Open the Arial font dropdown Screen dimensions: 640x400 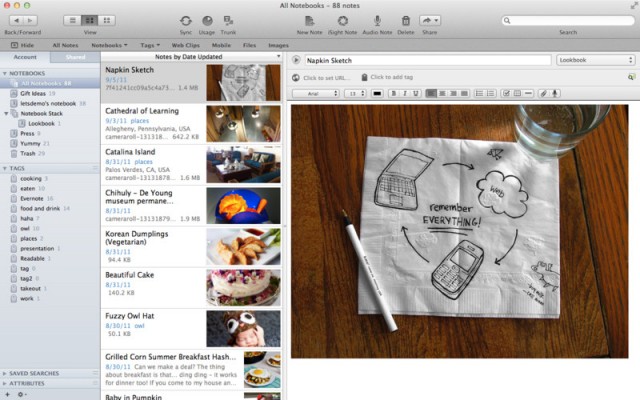[x=317, y=93]
